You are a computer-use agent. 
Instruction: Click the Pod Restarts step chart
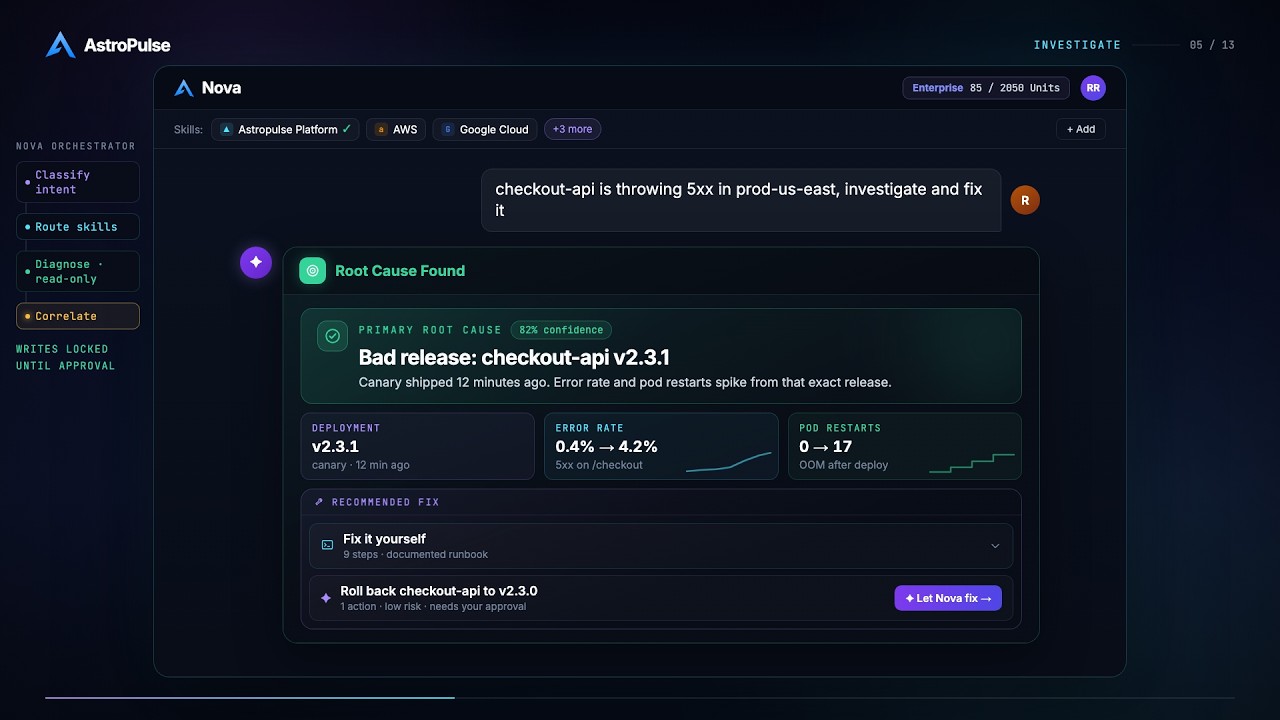pos(972,462)
